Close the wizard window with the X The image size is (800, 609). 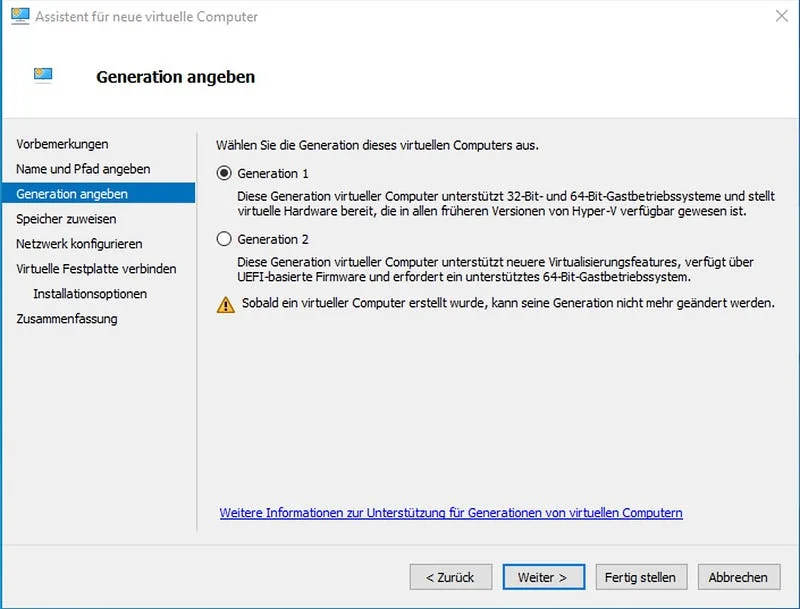click(x=783, y=16)
